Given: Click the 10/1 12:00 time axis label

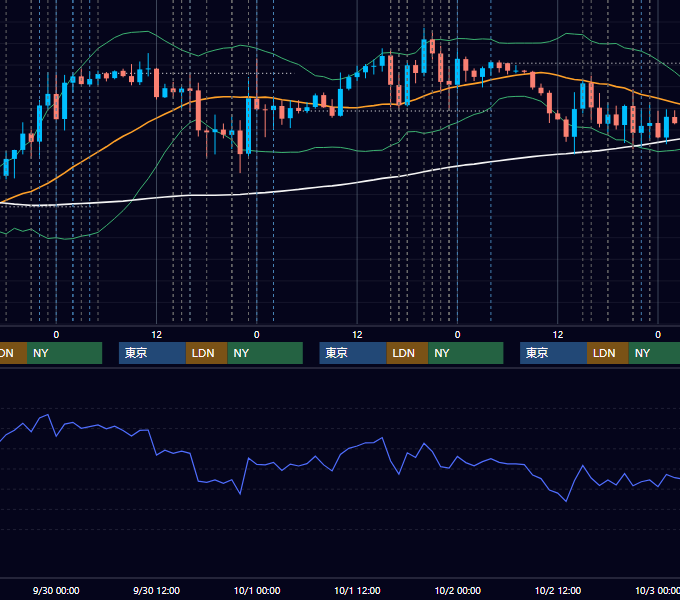Looking at the screenshot, I should 357,590.
